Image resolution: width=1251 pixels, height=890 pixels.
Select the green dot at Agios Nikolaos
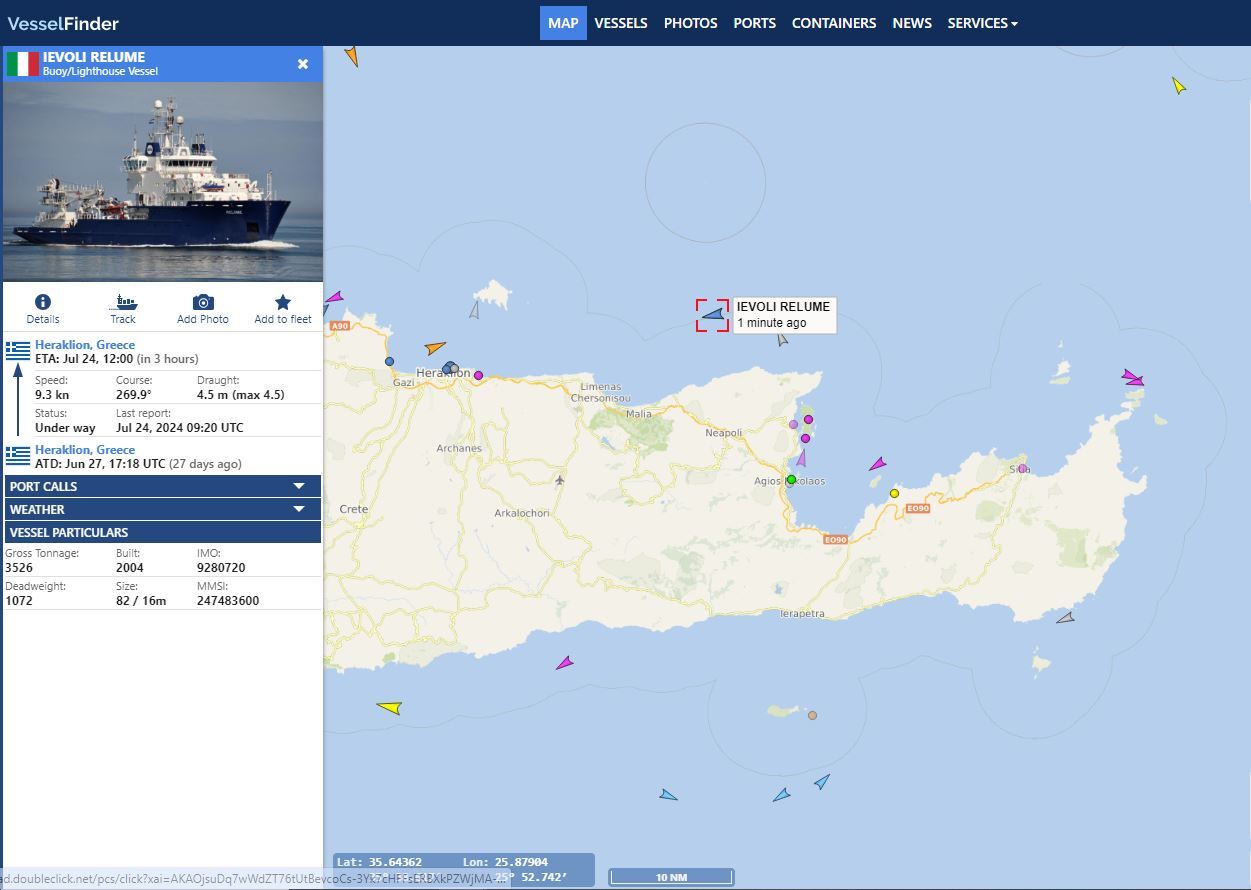[791, 480]
